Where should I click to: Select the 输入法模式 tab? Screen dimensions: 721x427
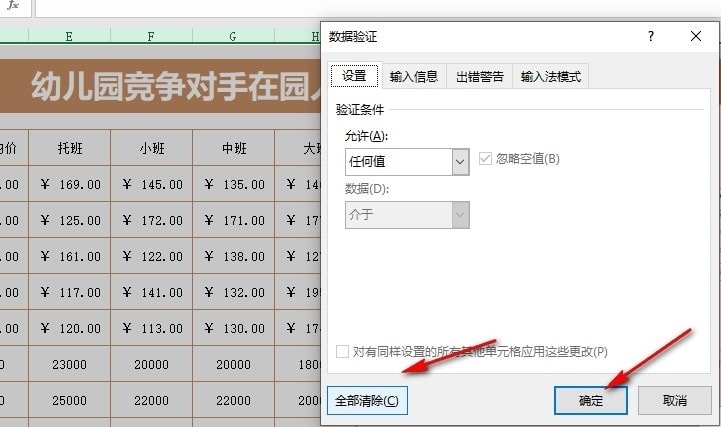pos(550,76)
